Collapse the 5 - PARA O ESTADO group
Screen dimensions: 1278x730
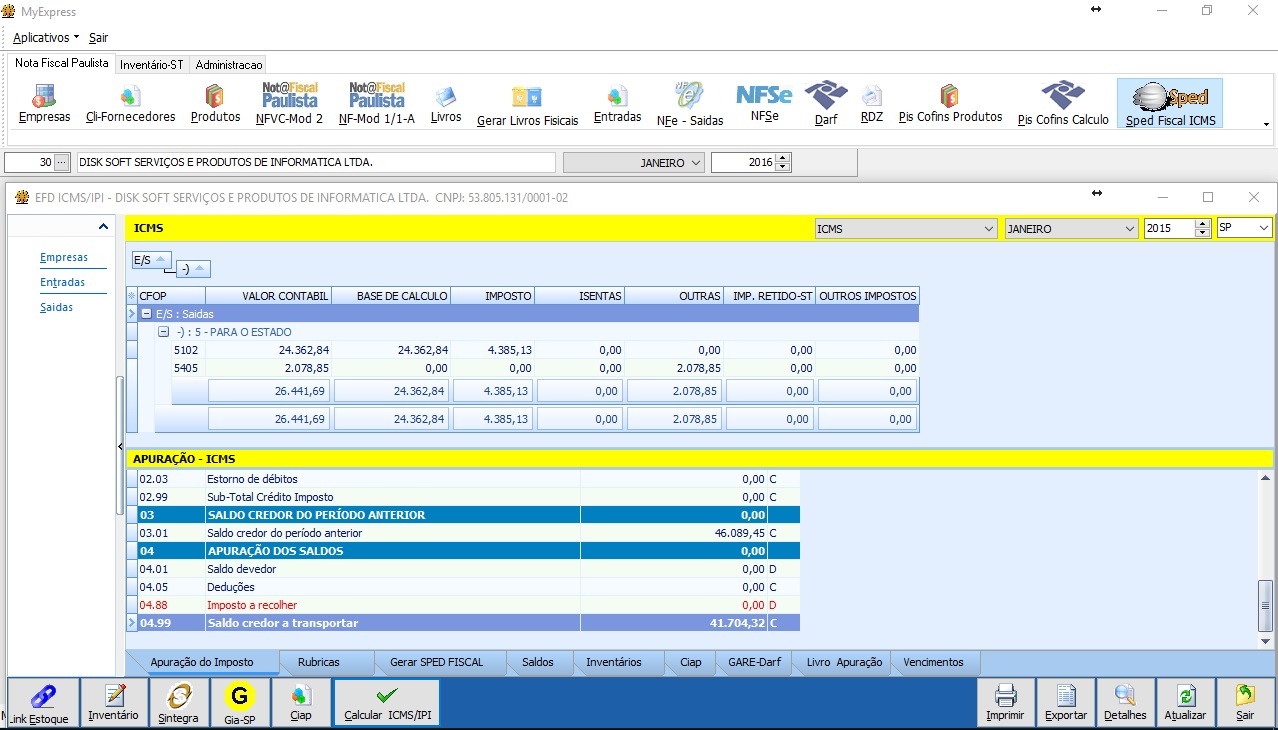(x=164, y=332)
